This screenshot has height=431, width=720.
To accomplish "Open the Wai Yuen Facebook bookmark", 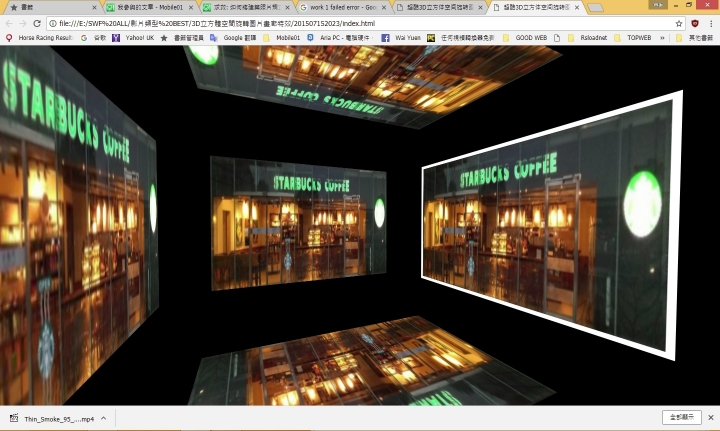I will coord(401,38).
